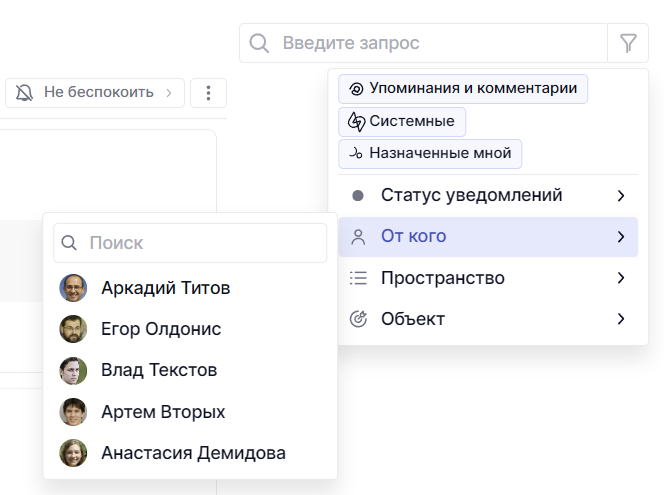Click Анастасия Демидова's avatar picture
This screenshot has width=664, height=495.
[73, 453]
